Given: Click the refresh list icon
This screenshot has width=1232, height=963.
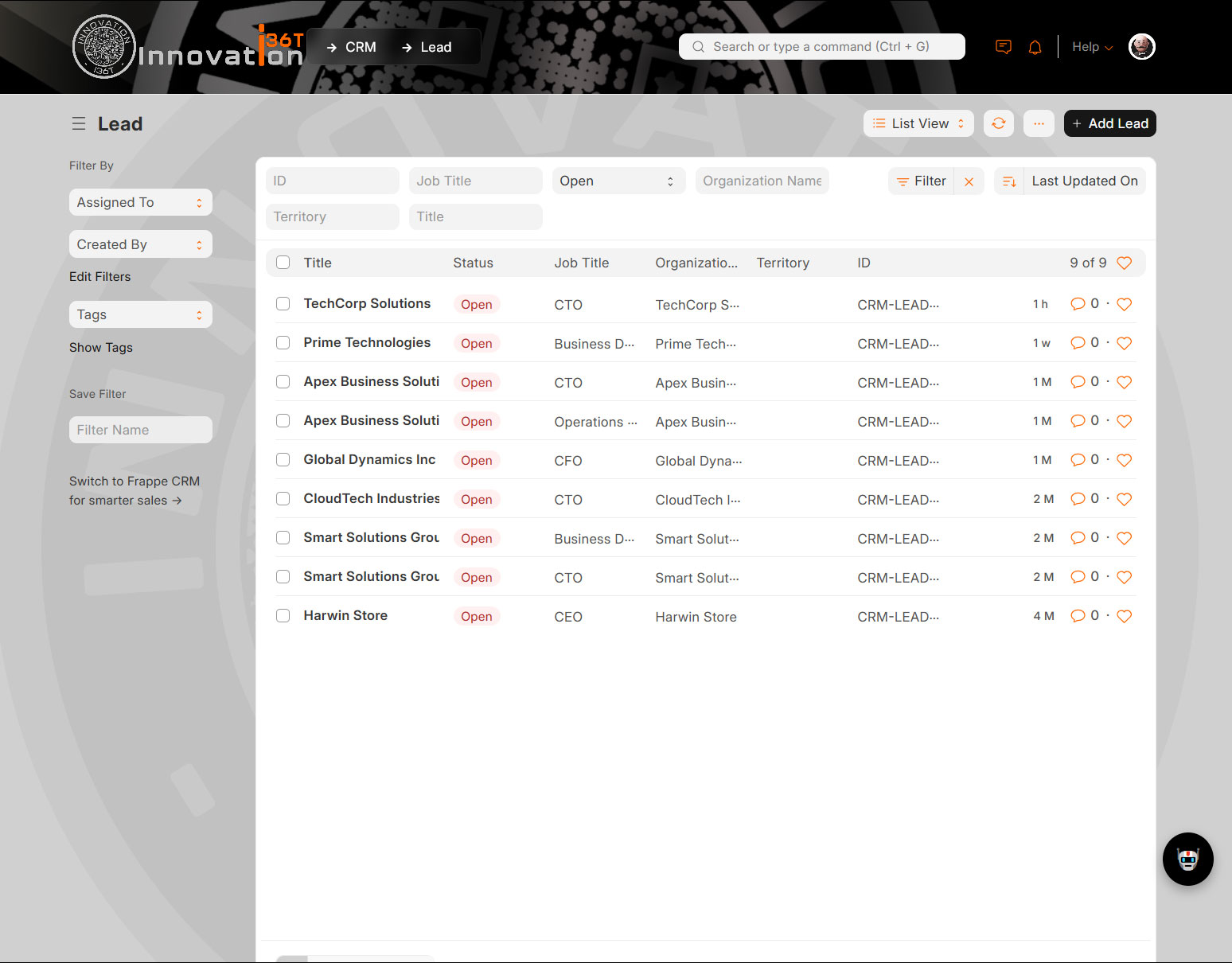Looking at the screenshot, I should pyautogui.click(x=998, y=123).
